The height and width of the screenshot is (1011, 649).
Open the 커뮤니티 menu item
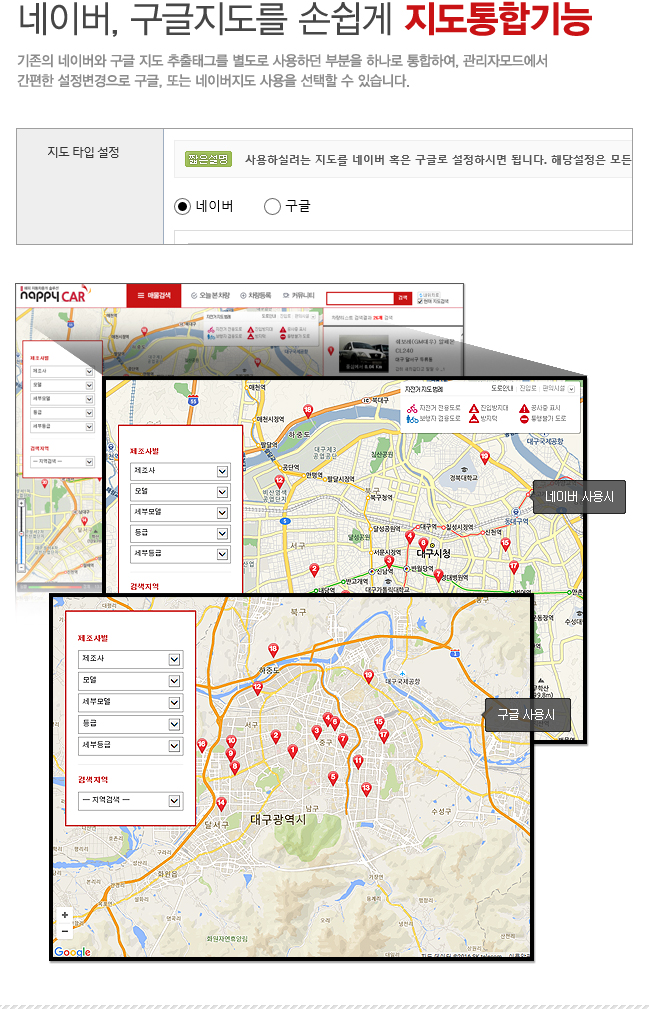[299, 295]
